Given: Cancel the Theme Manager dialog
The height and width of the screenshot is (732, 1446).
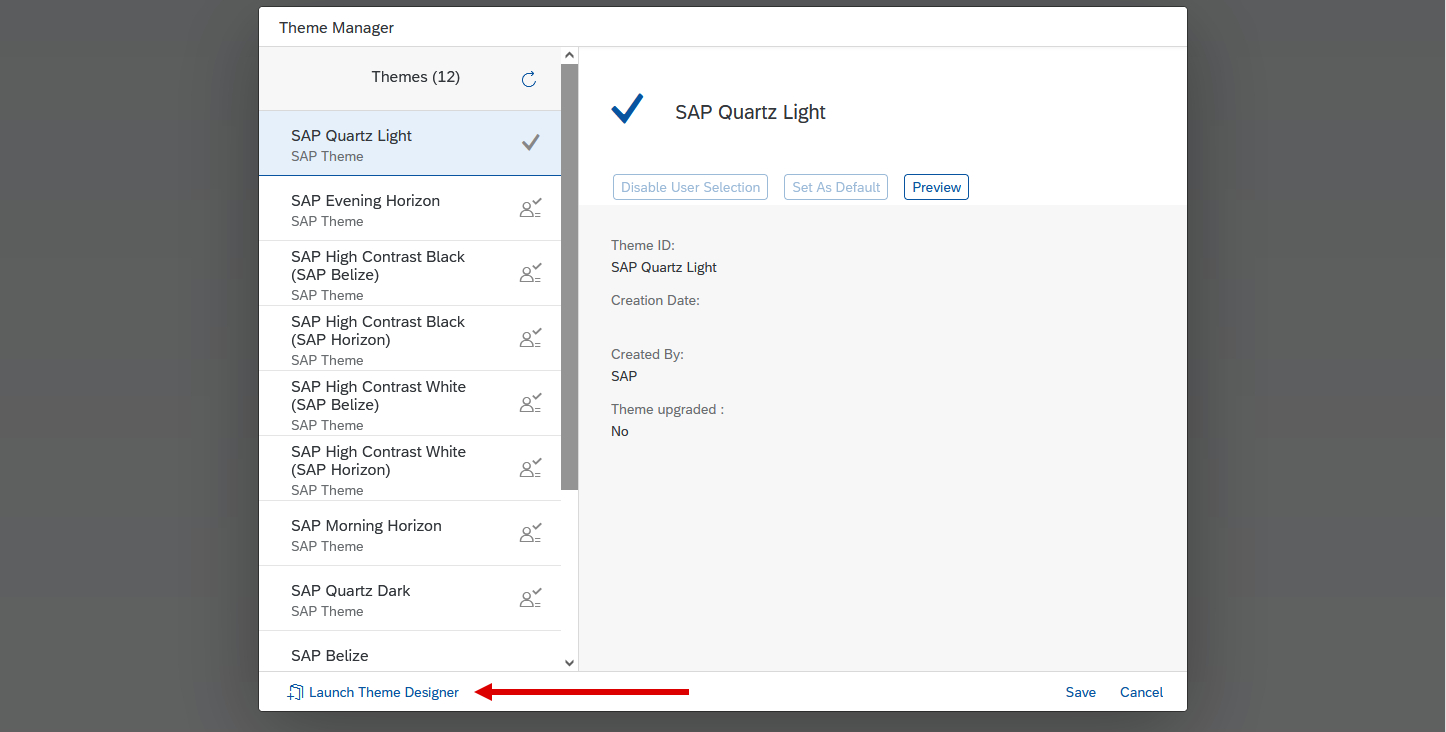Looking at the screenshot, I should pos(1140,691).
